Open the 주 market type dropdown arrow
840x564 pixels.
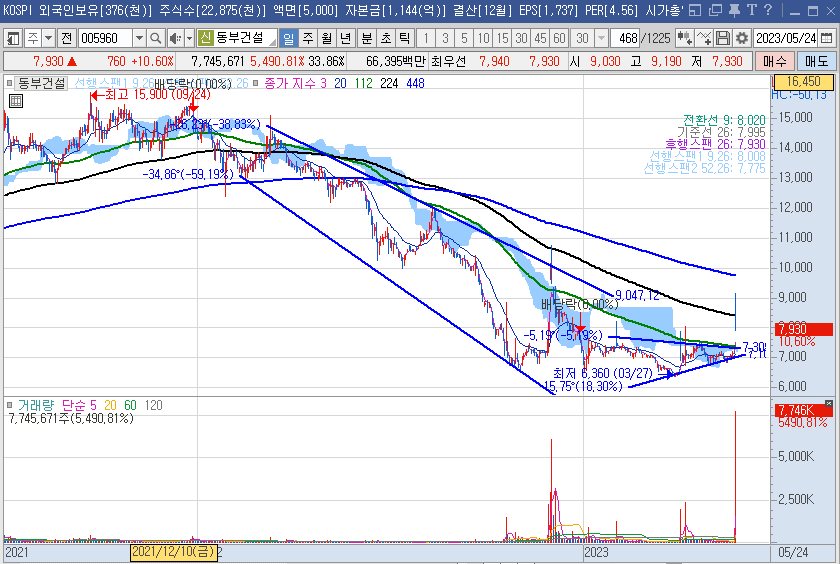point(49,38)
